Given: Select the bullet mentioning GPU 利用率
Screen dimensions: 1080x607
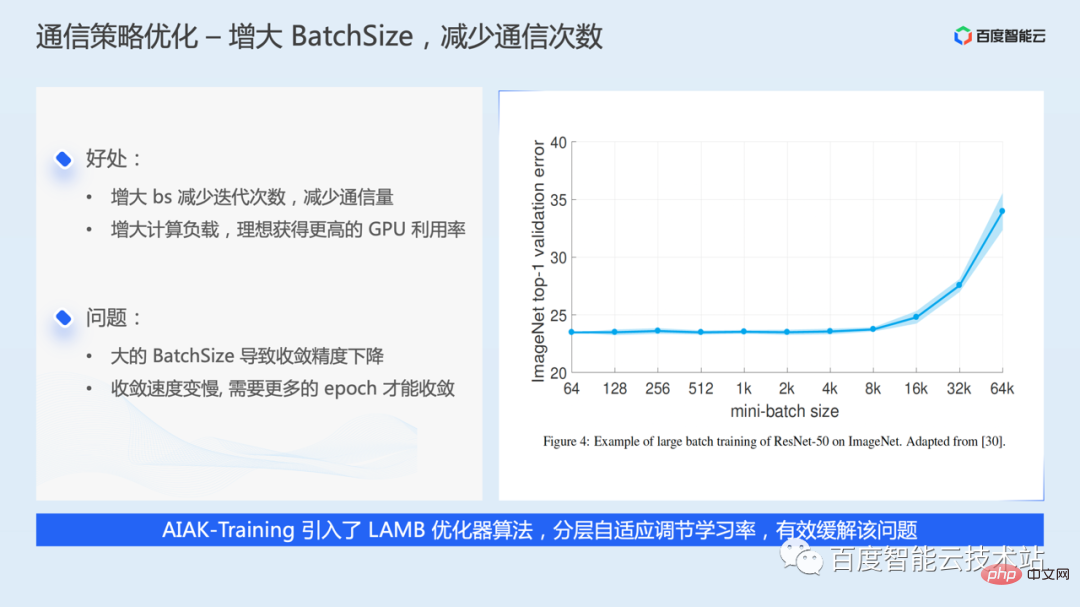Looking at the screenshot, I should click(288, 229).
